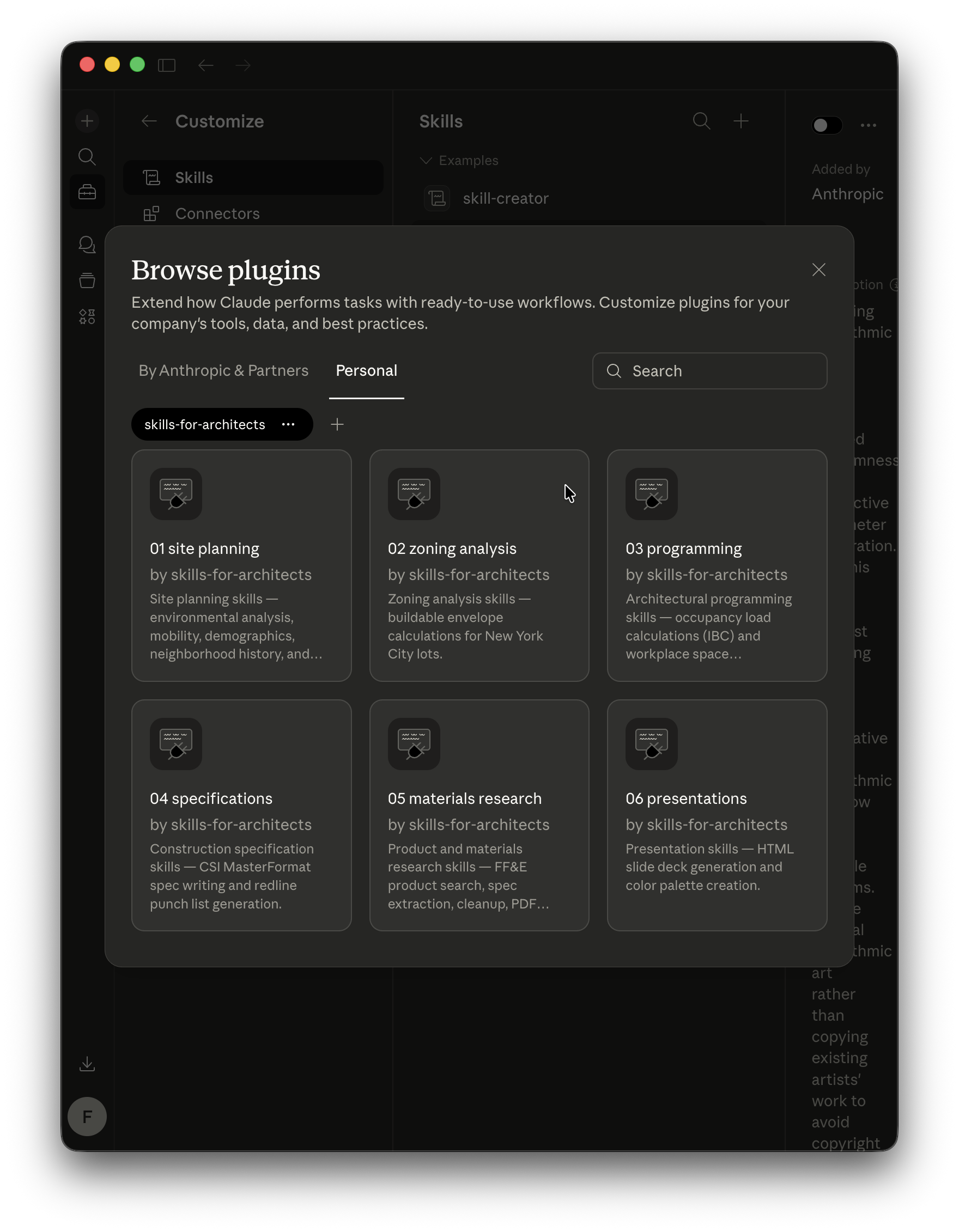Click the search icon in Skills header
The height and width of the screenshot is (1232, 959).
pyautogui.click(x=701, y=121)
